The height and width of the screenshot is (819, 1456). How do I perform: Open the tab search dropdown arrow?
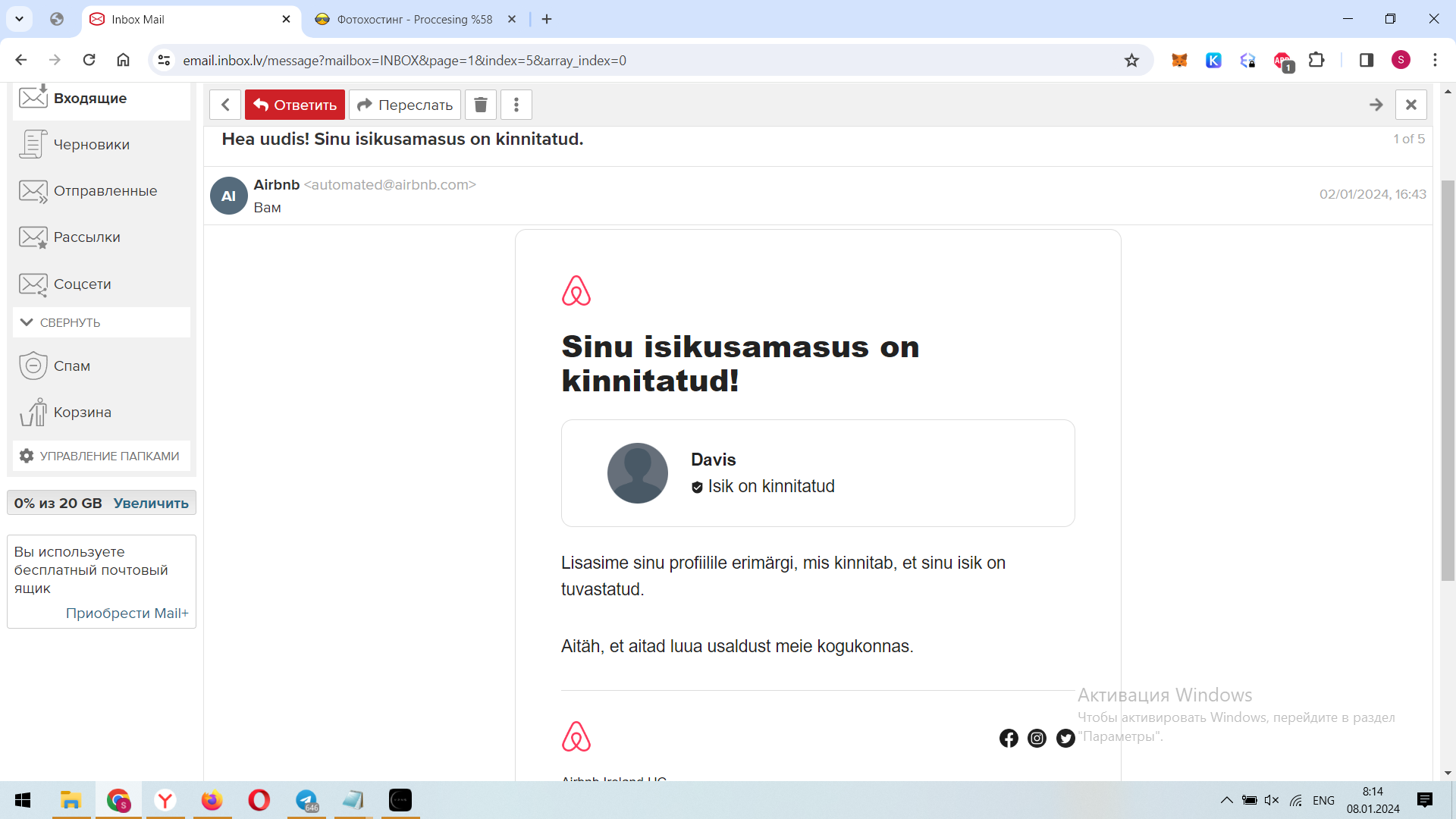(19, 19)
